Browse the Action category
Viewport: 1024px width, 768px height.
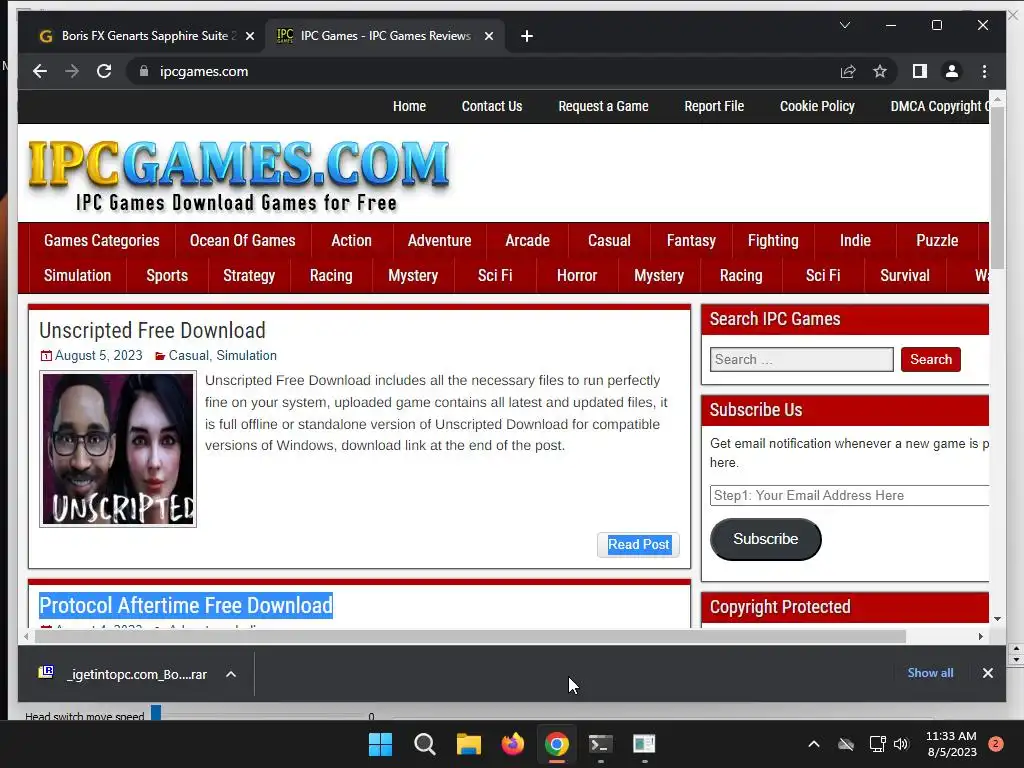click(x=351, y=240)
